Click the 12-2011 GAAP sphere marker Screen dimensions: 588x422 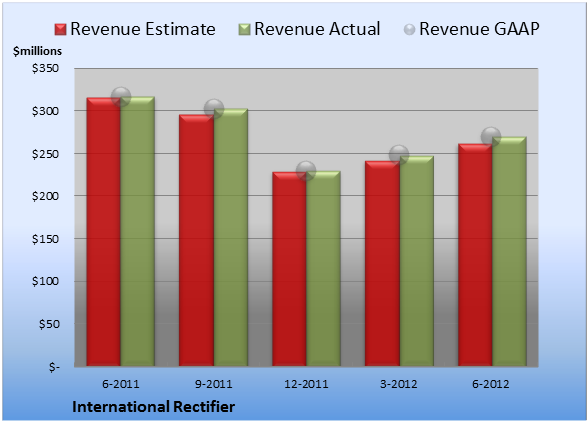click(306, 171)
